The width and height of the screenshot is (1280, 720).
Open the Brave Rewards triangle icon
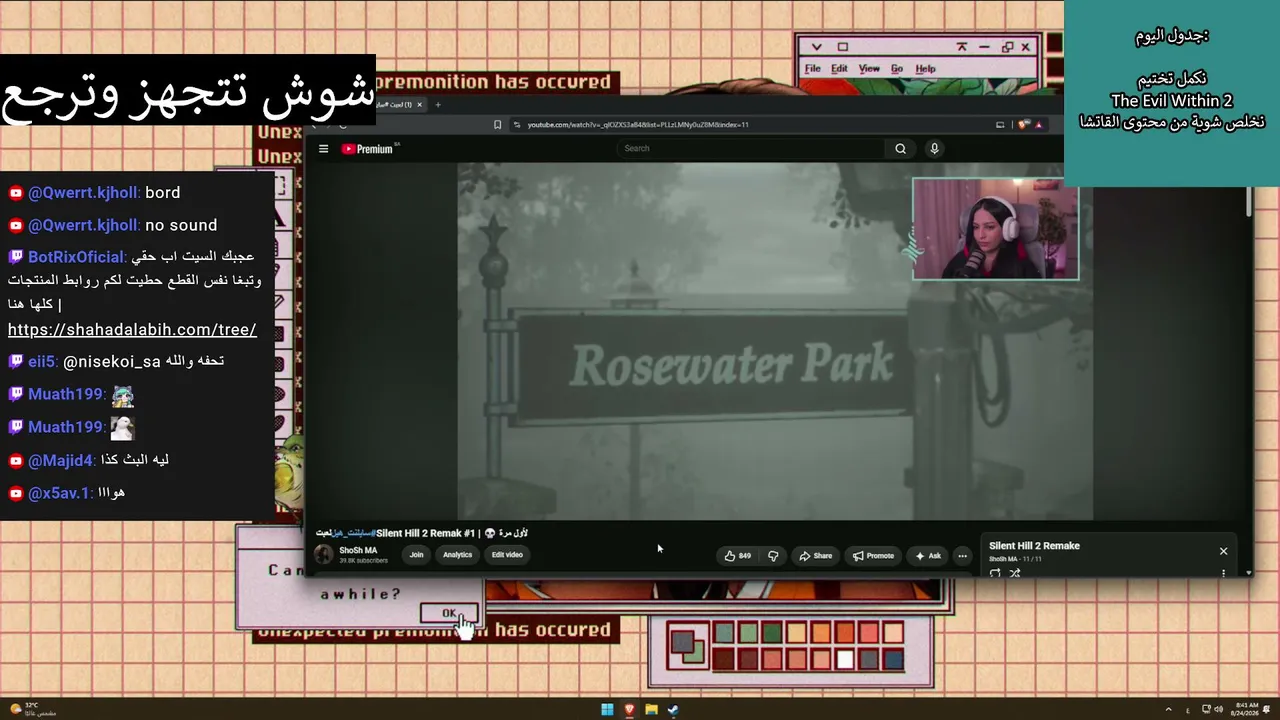click(1038, 125)
